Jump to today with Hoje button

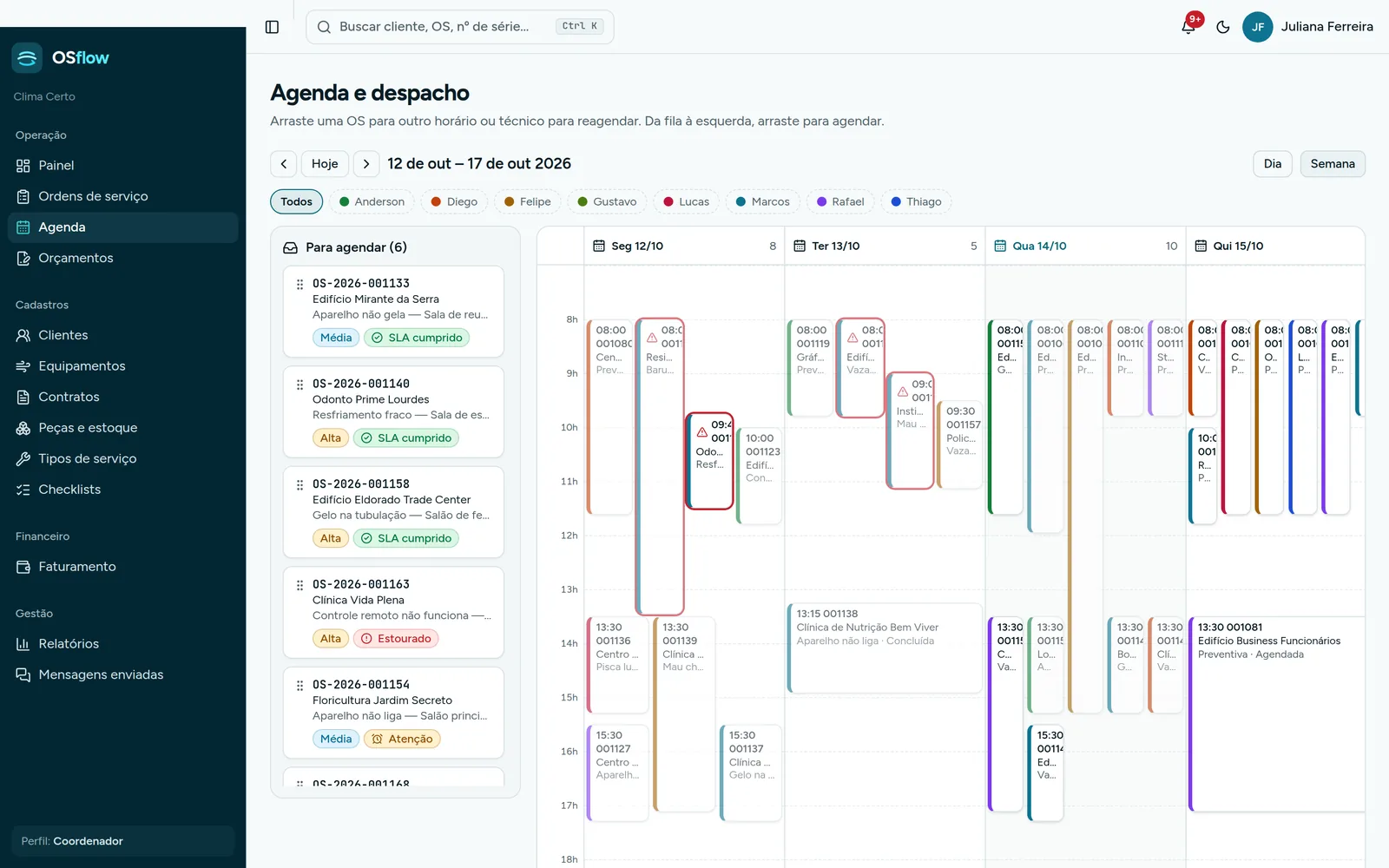click(325, 164)
